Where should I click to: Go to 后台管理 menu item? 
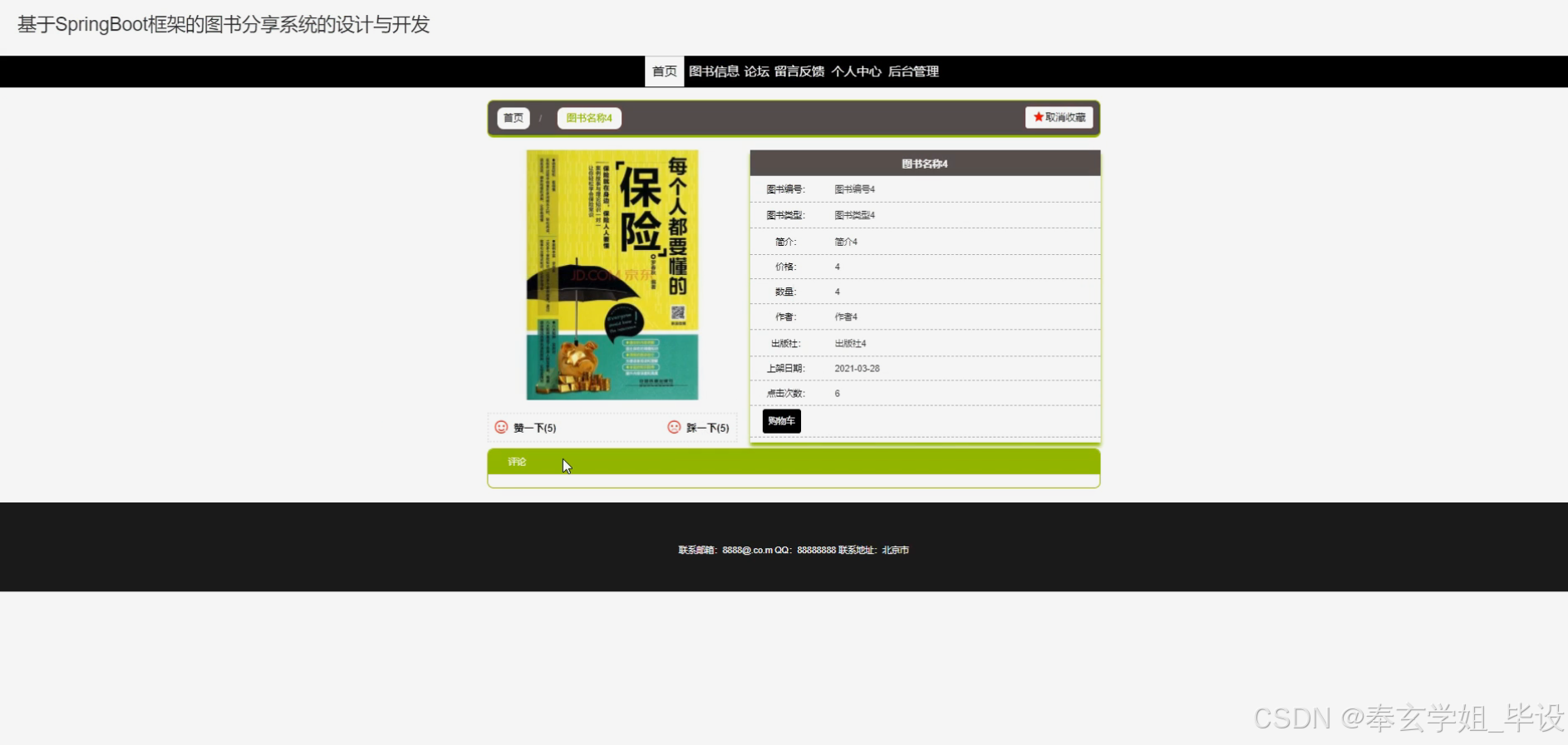[913, 71]
